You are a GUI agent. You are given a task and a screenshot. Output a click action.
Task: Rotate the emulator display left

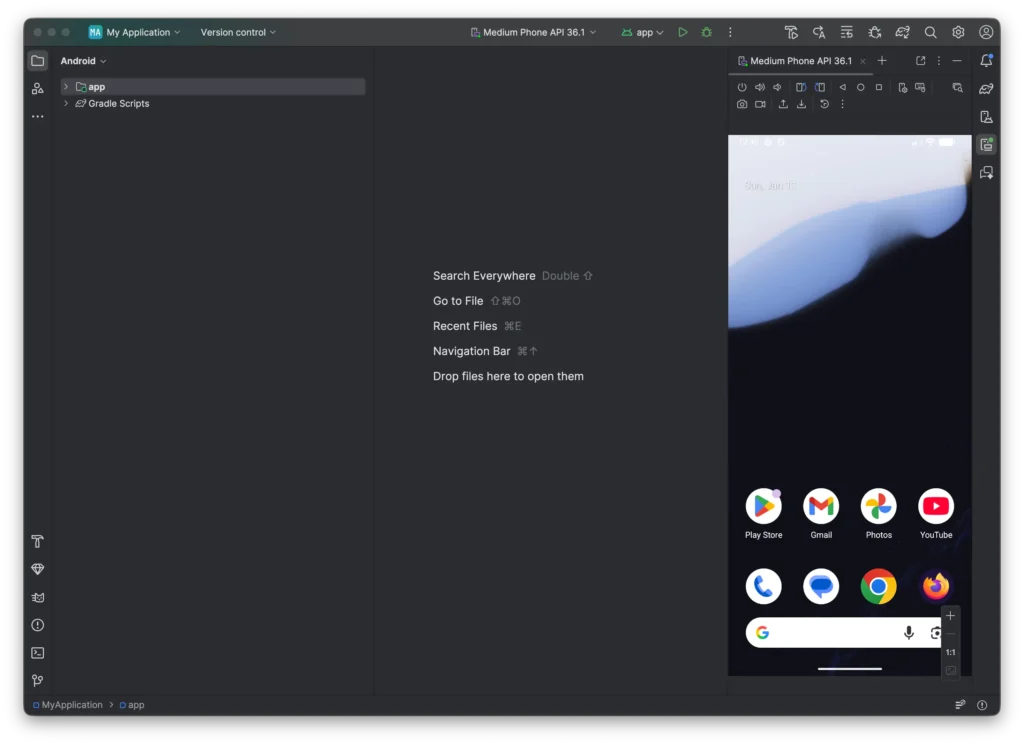[x=800, y=87]
